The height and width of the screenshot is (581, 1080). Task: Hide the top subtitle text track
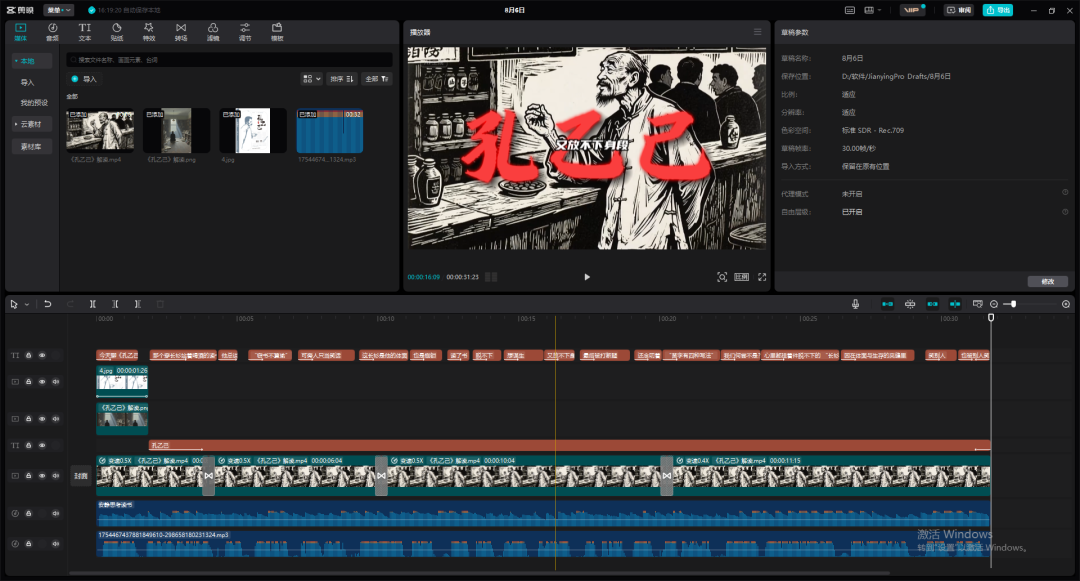[42, 355]
